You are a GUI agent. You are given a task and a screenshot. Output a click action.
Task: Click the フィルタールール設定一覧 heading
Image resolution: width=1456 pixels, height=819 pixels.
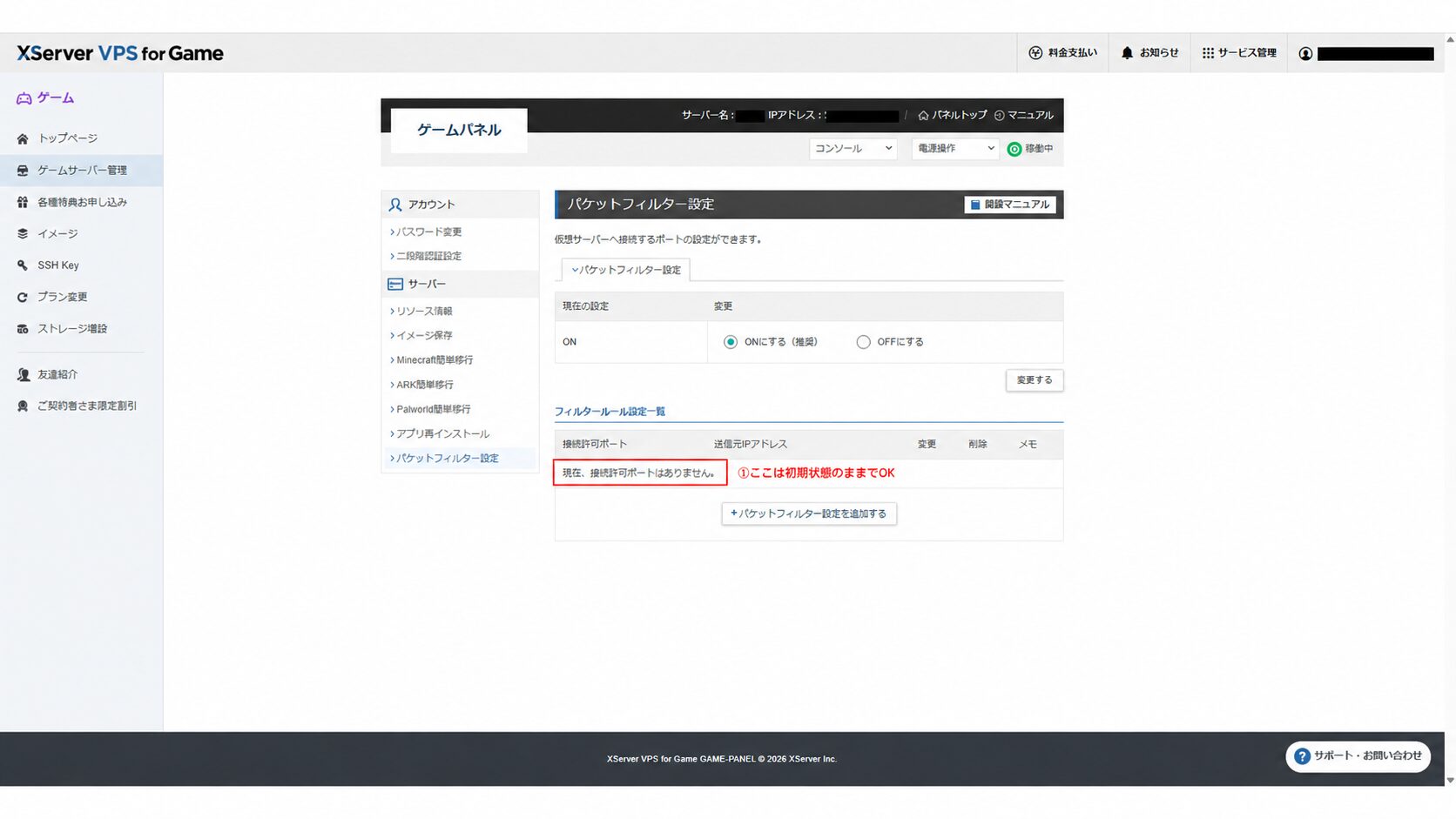[610, 412]
